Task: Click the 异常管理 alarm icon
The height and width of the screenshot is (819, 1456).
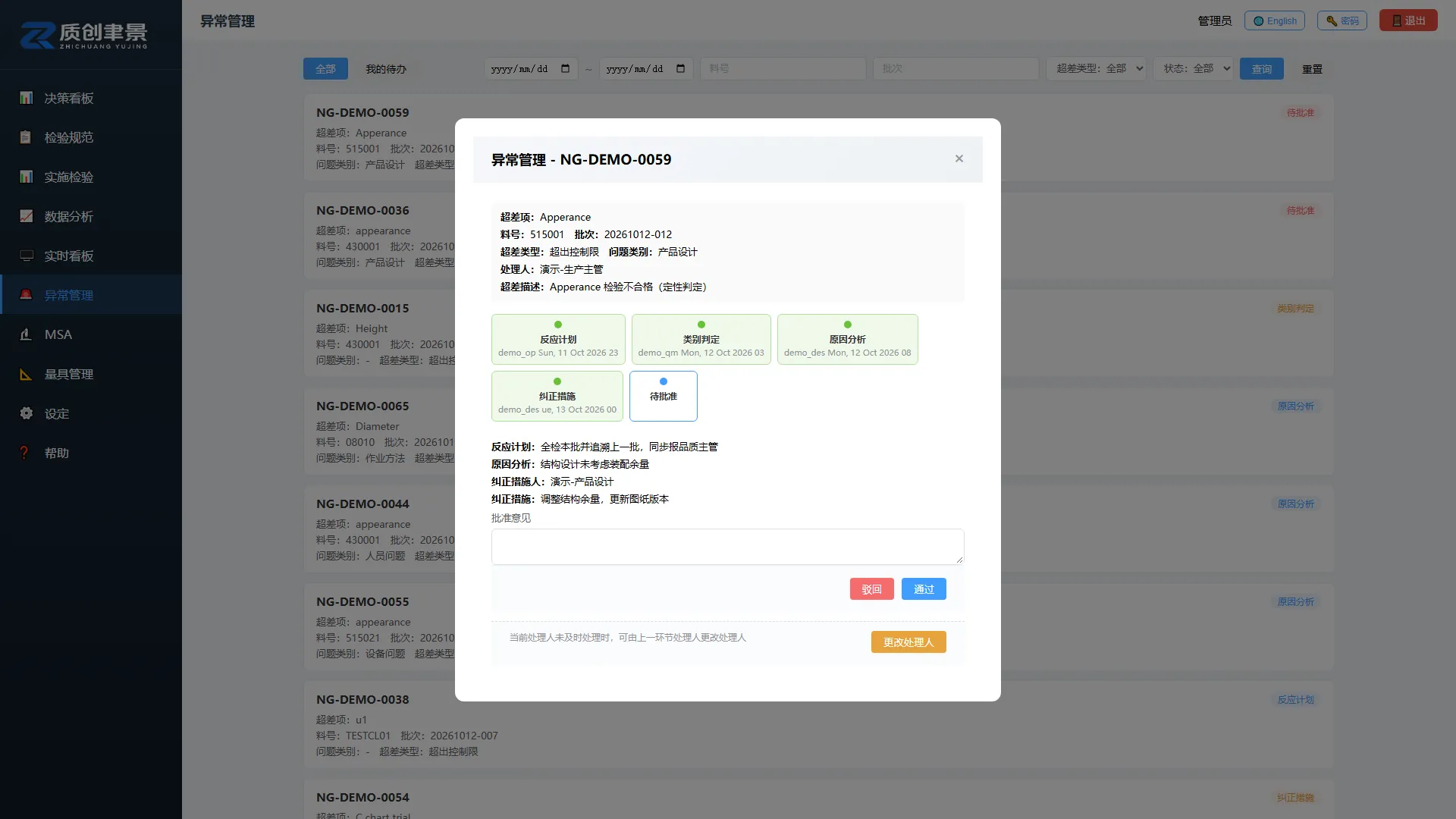Action: click(26, 295)
